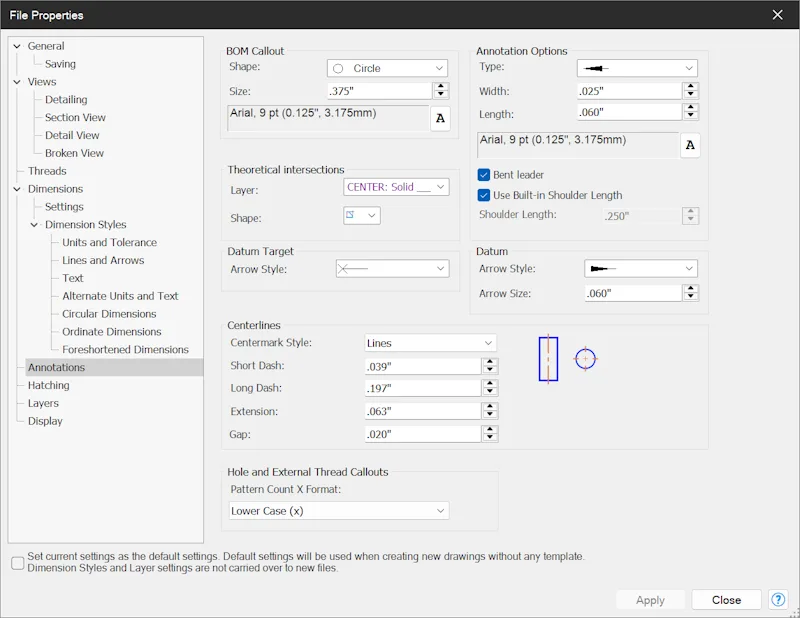Open Theoretical intersections Layer dropdown

[x=396, y=187]
